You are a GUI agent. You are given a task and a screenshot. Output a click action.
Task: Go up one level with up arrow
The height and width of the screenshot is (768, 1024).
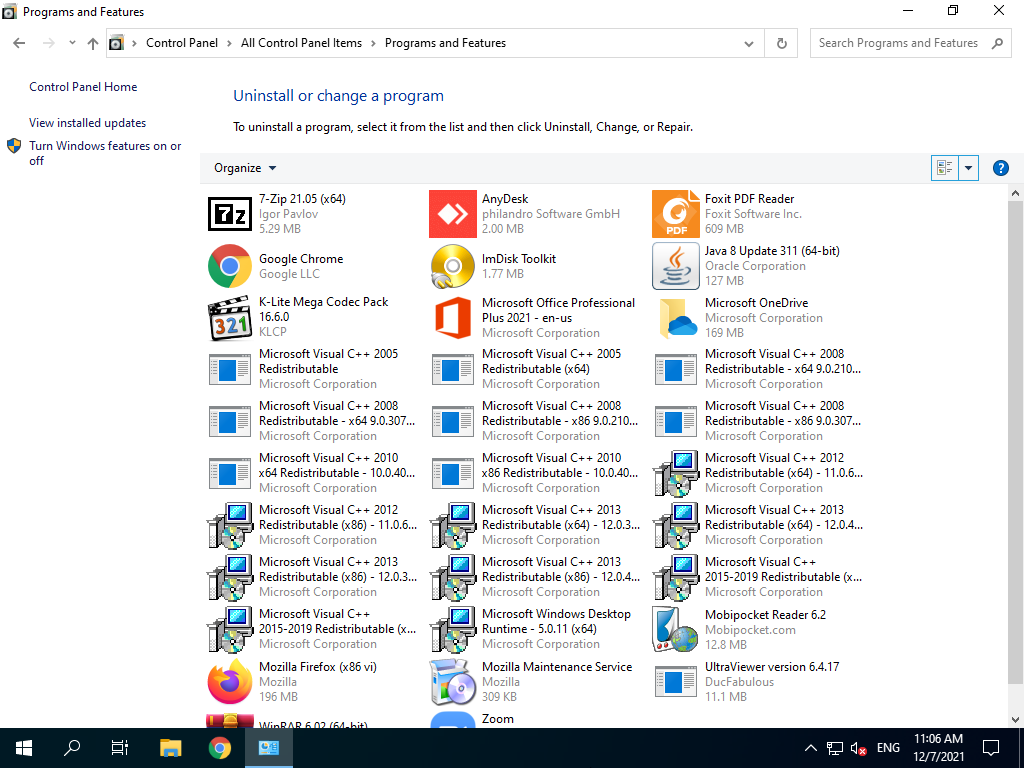93,43
